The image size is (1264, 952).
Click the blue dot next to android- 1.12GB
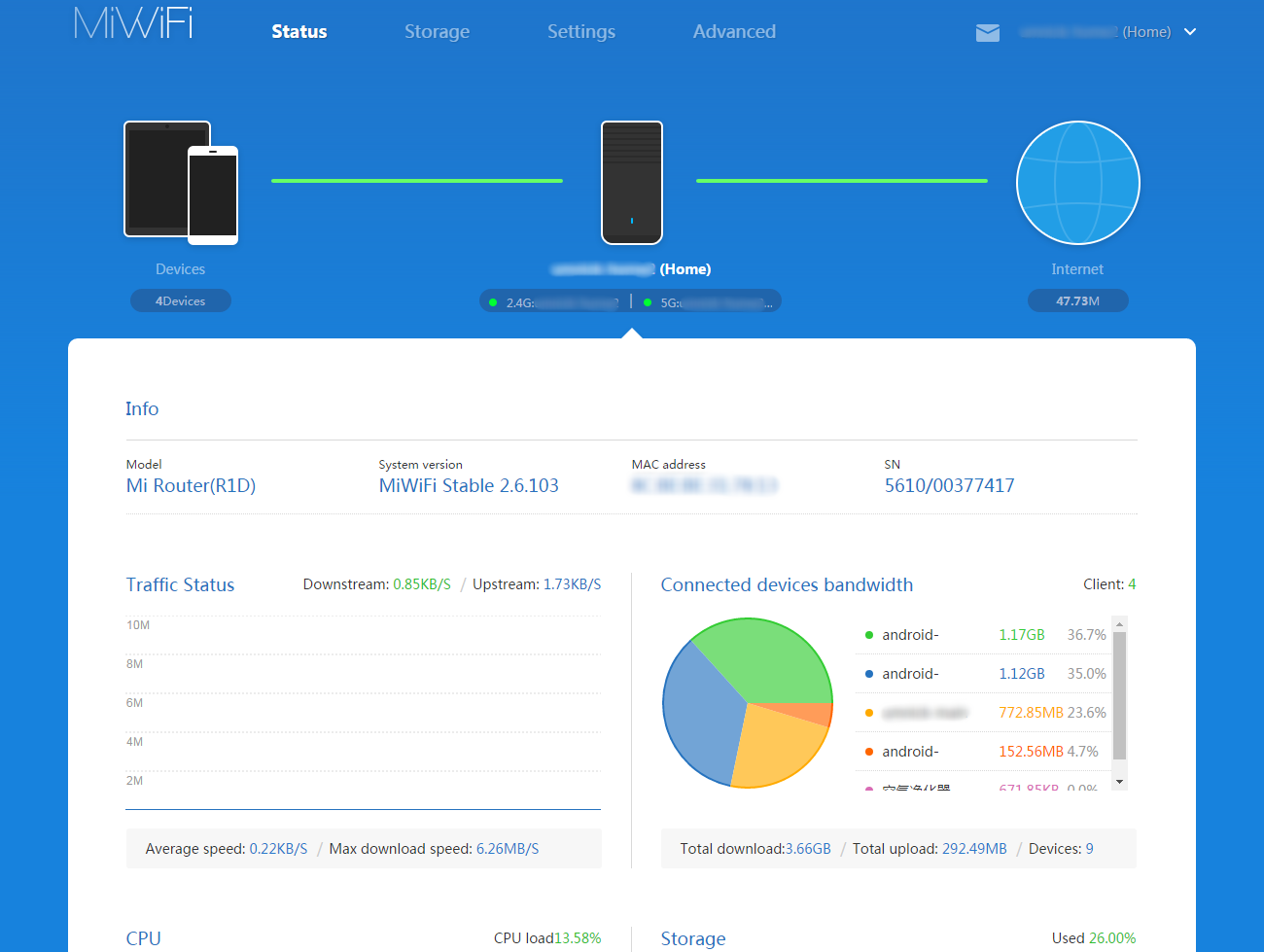tap(869, 674)
